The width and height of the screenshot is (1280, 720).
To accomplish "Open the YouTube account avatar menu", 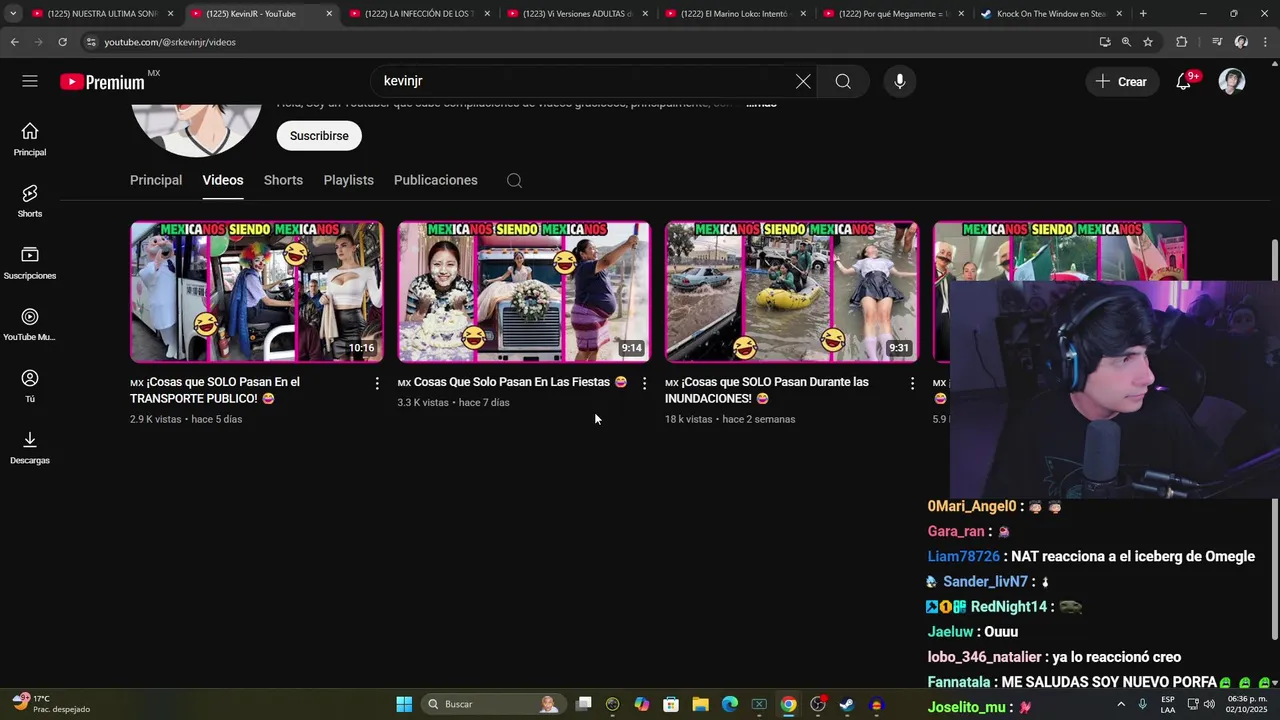I will [x=1232, y=82].
